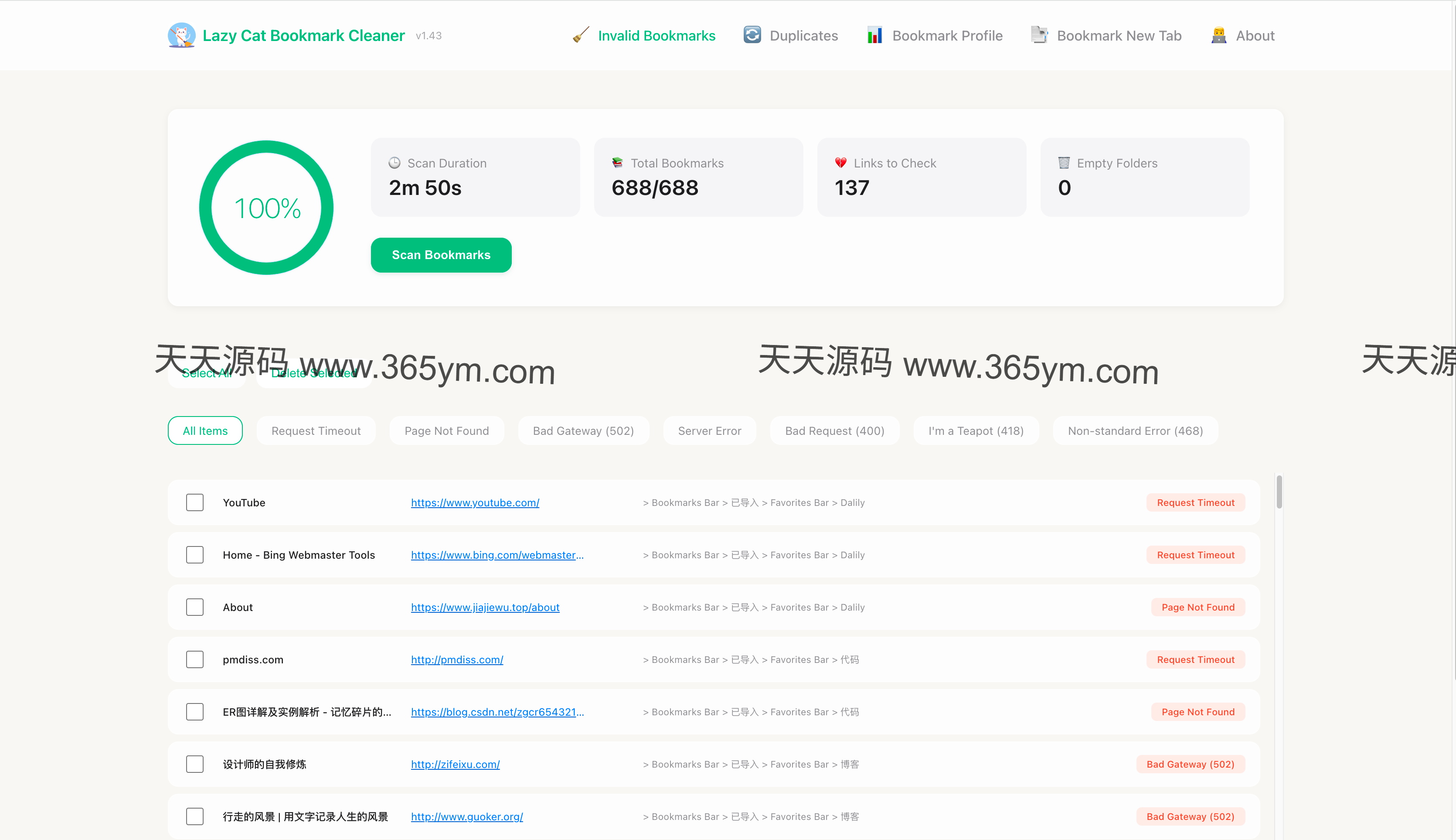Click Bad Gateway badge on guoker.org row
Viewport: 1456px width, 840px height.
(1190, 816)
